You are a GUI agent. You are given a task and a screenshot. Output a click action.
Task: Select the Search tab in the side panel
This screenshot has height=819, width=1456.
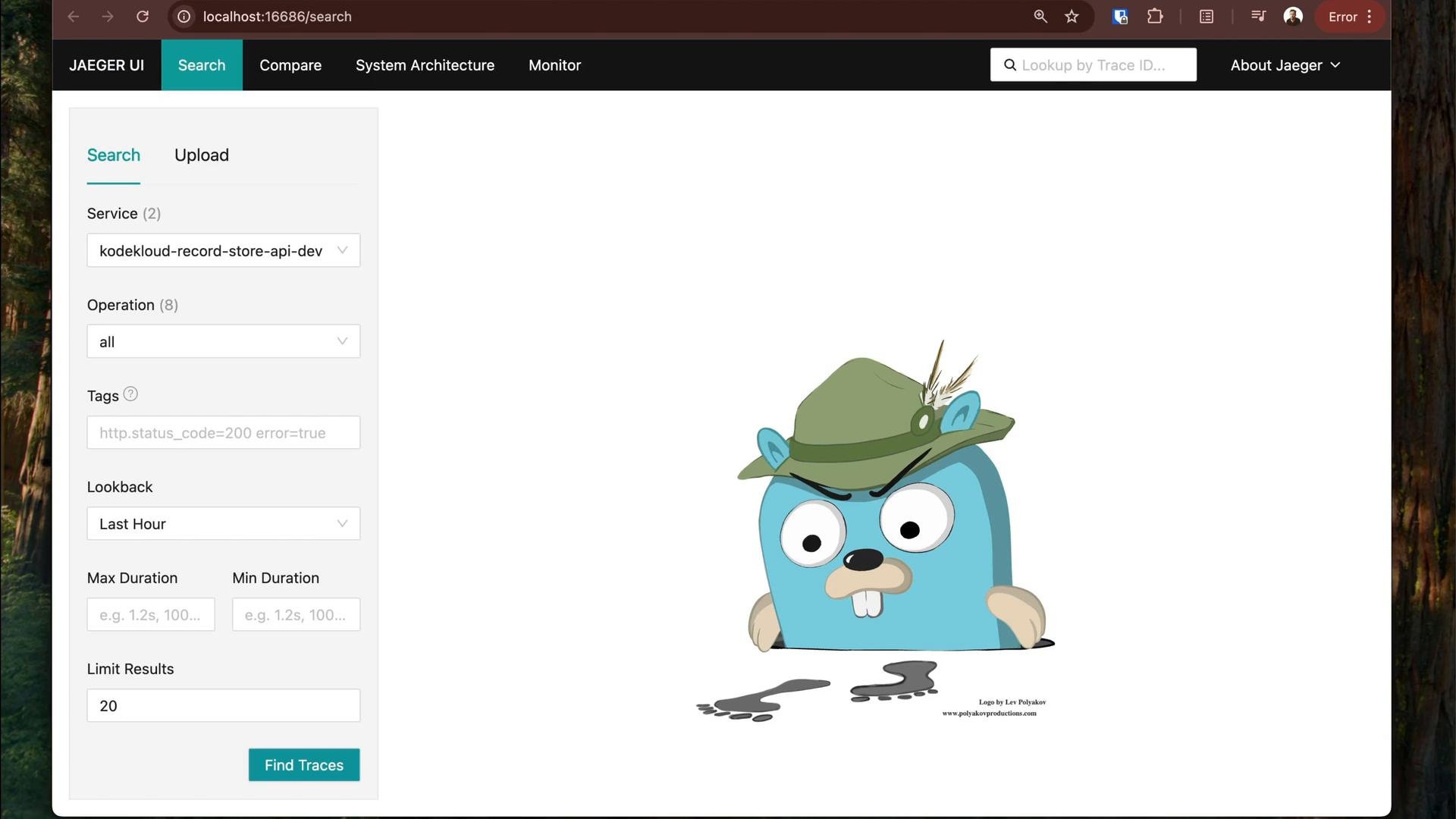click(114, 155)
